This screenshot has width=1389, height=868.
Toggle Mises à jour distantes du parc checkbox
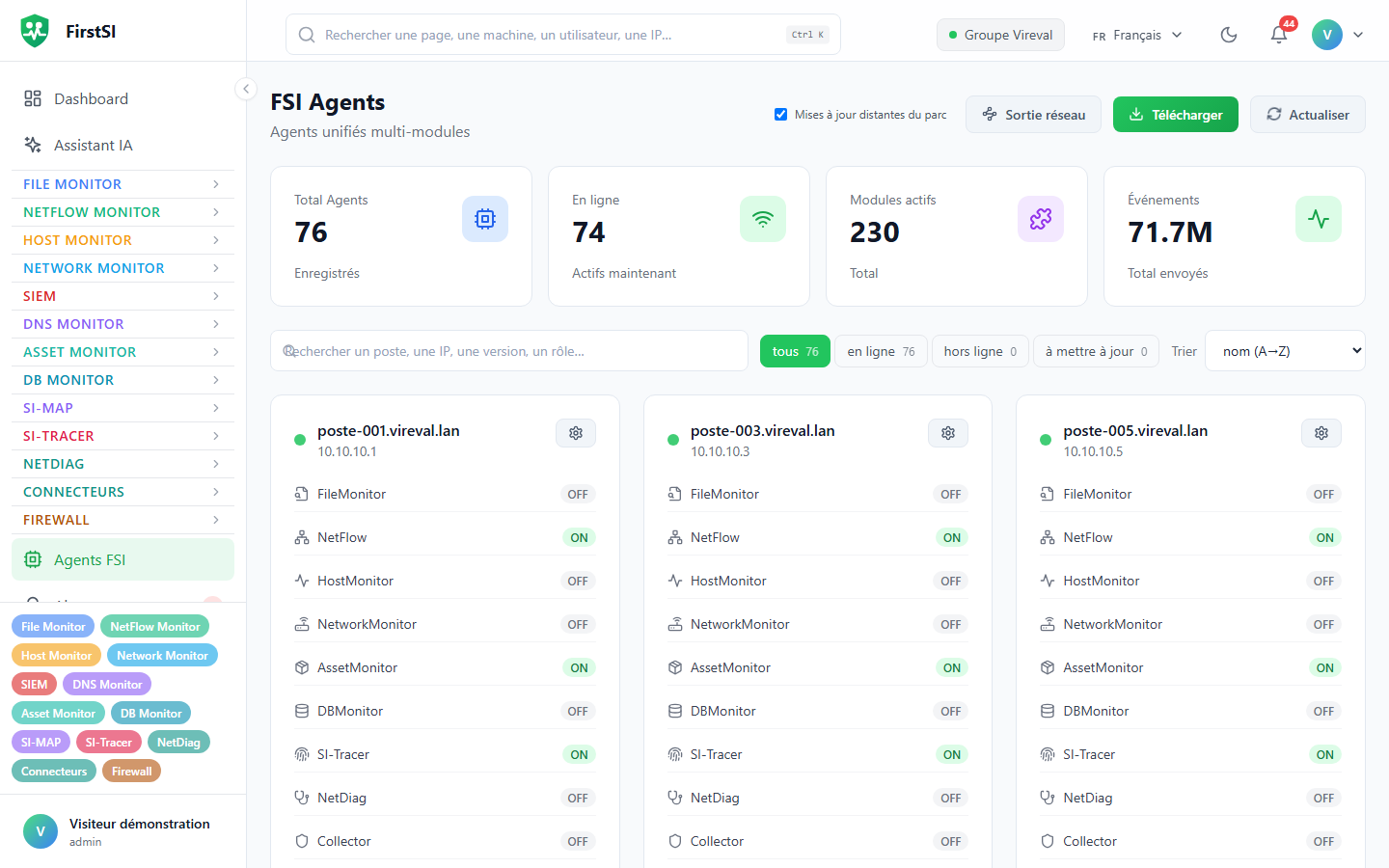(780, 114)
